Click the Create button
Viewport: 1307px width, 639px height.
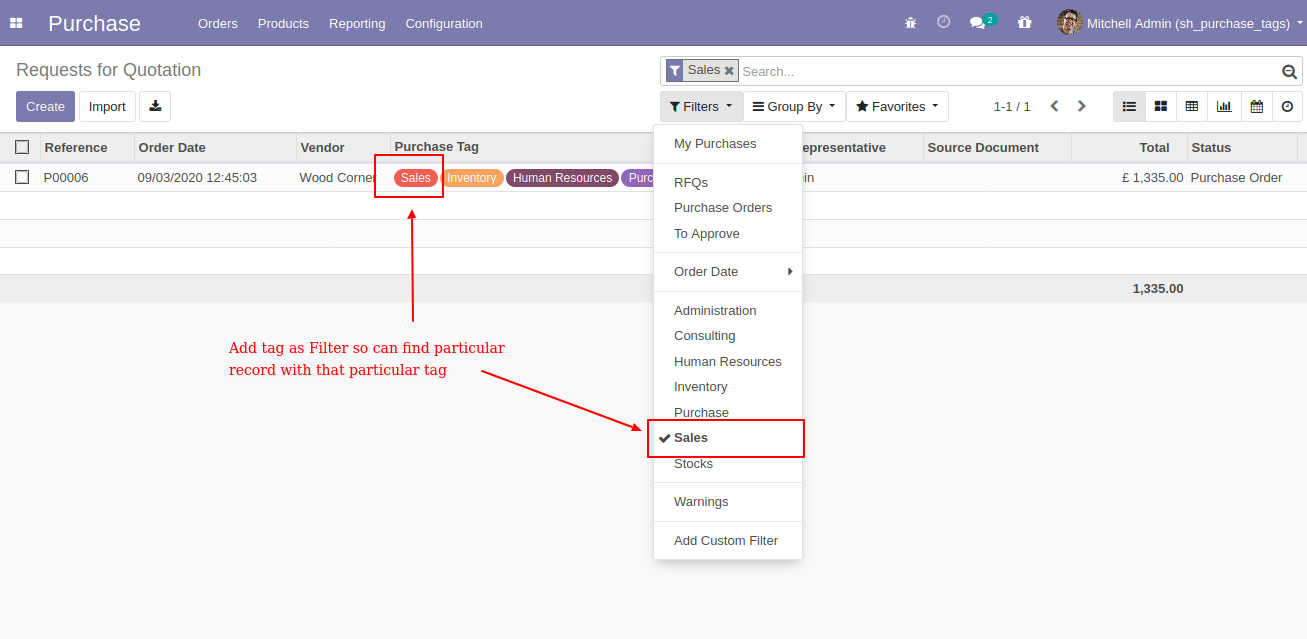[x=45, y=106]
